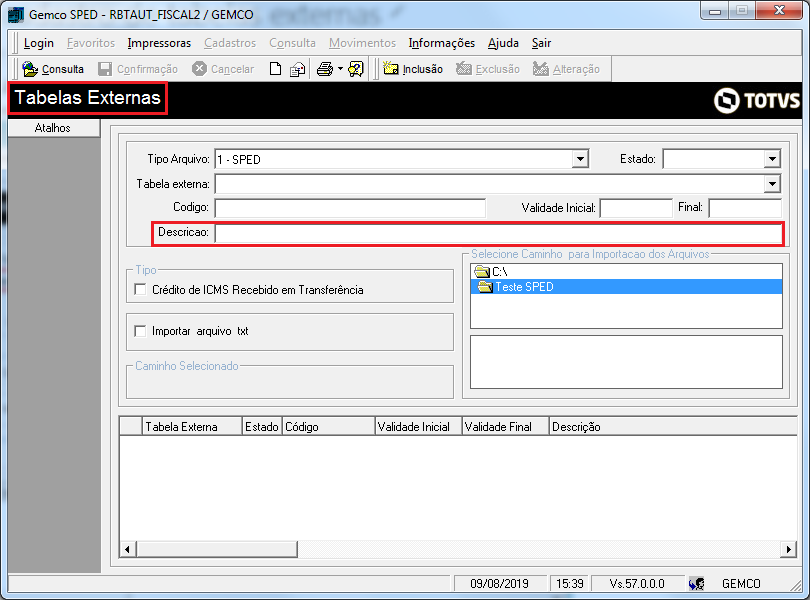Click the Alteração toolbar icon

[540, 68]
